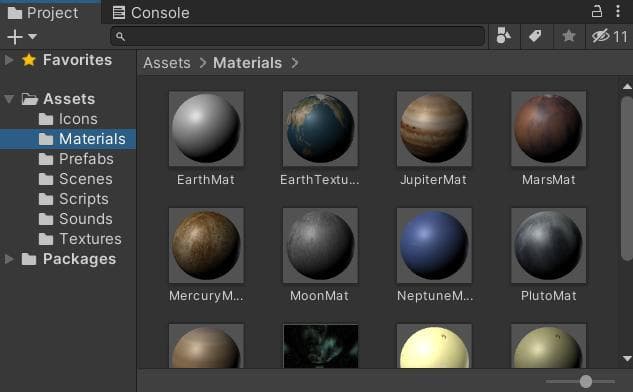This screenshot has width=633, height=392.
Task: Click the plus create asset button
Action: (x=15, y=37)
